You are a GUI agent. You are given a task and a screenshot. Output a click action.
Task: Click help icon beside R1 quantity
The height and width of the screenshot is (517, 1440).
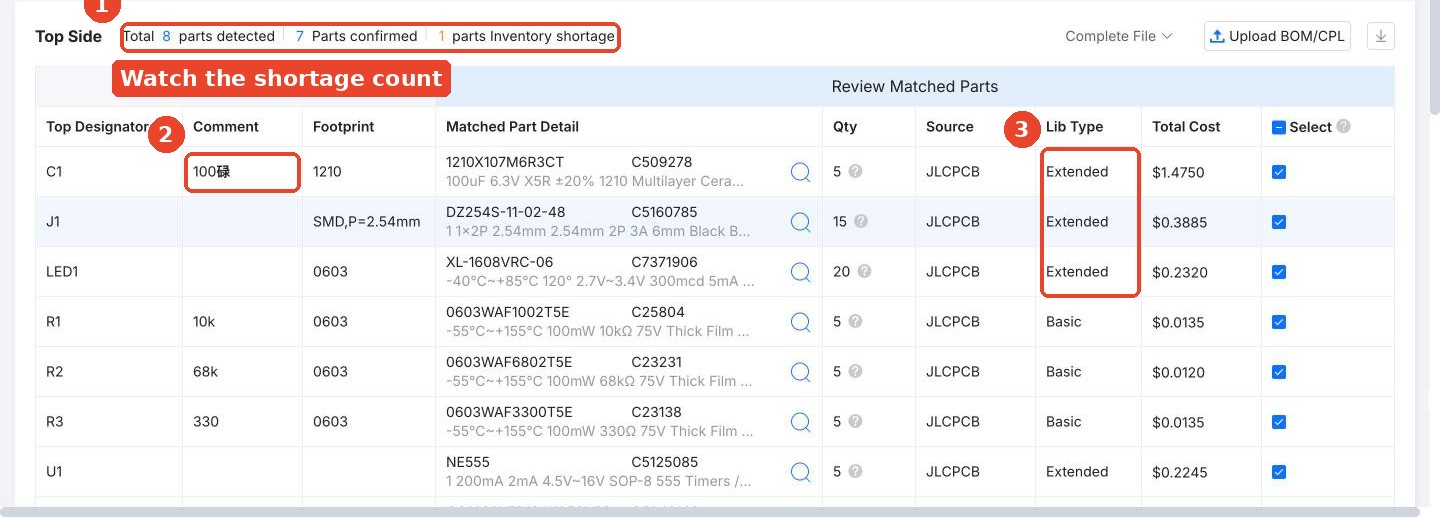pyautogui.click(x=855, y=322)
